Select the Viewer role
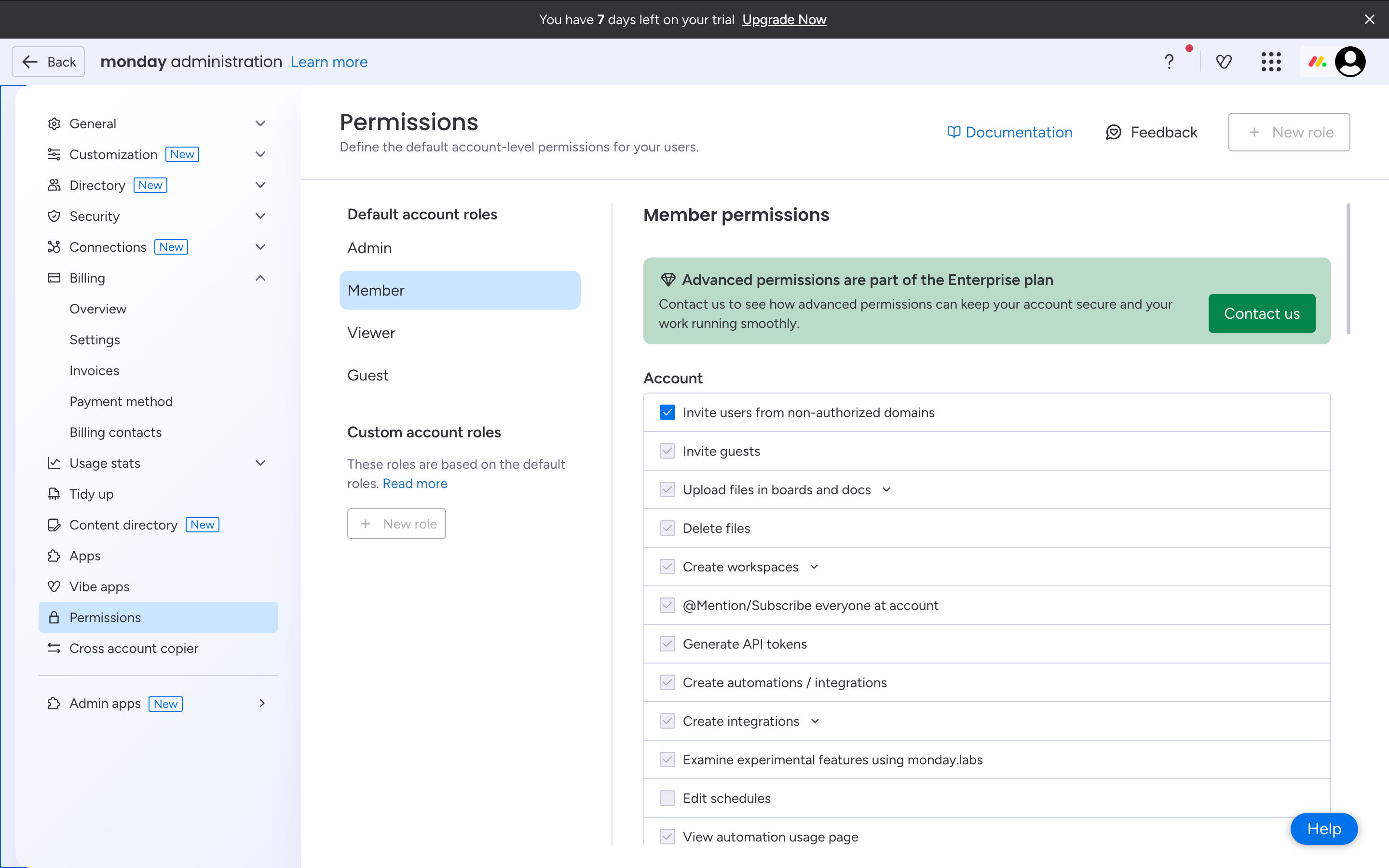Image resolution: width=1389 pixels, height=868 pixels. (x=371, y=333)
